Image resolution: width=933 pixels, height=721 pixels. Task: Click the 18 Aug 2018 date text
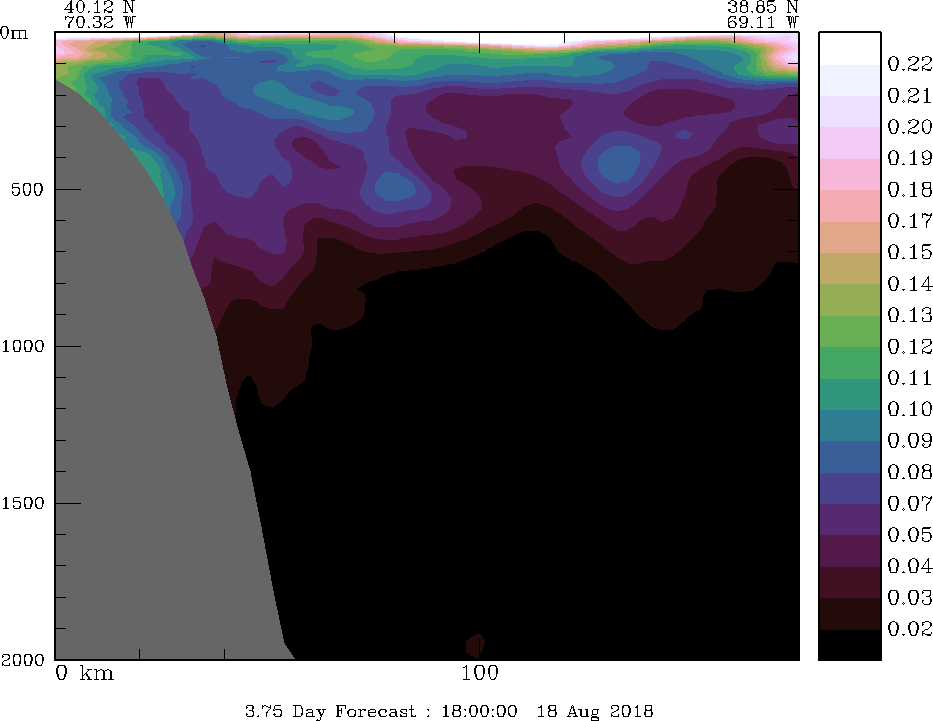(x=595, y=711)
